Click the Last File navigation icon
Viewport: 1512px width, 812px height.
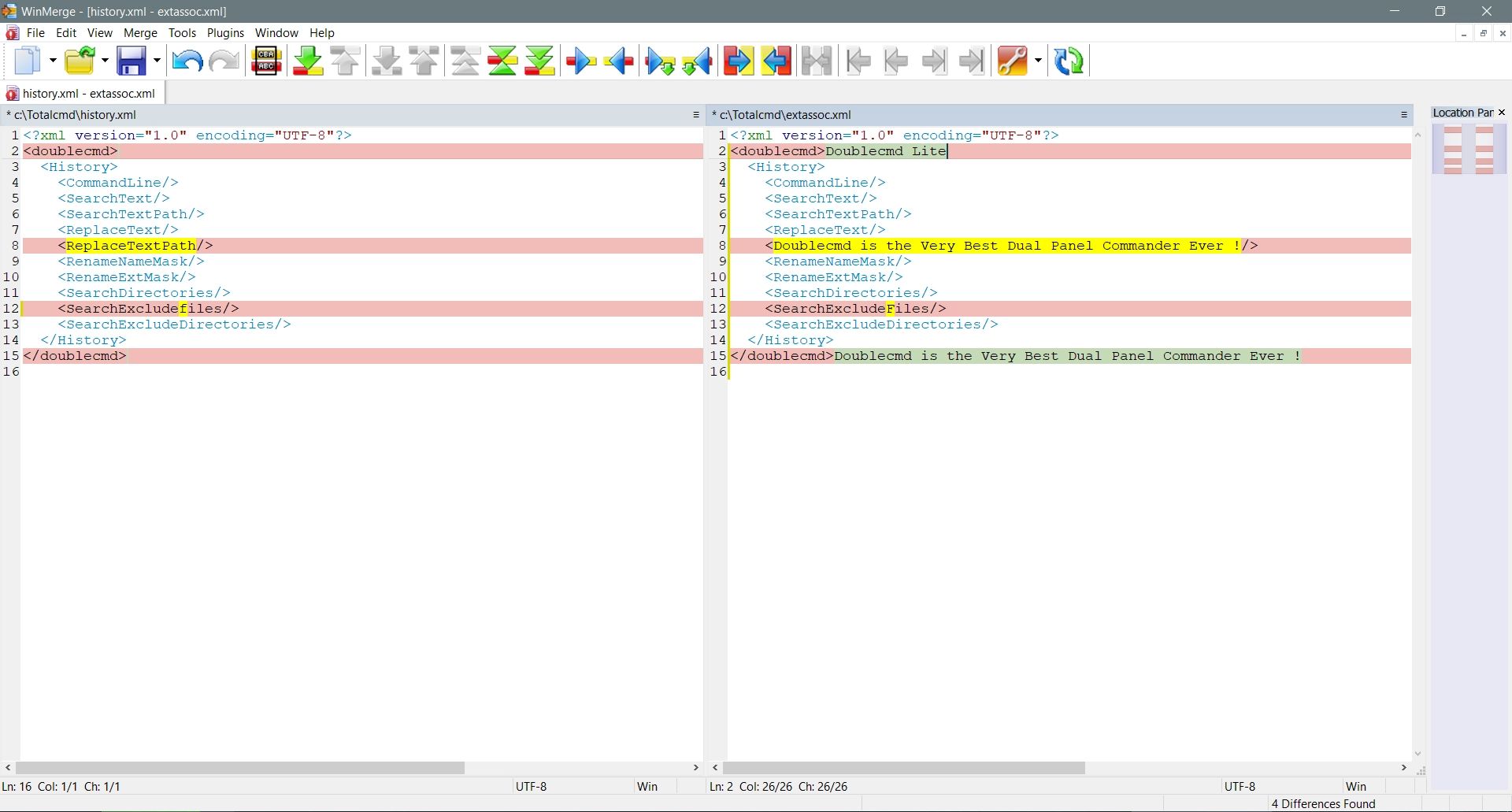click(972, 61)
